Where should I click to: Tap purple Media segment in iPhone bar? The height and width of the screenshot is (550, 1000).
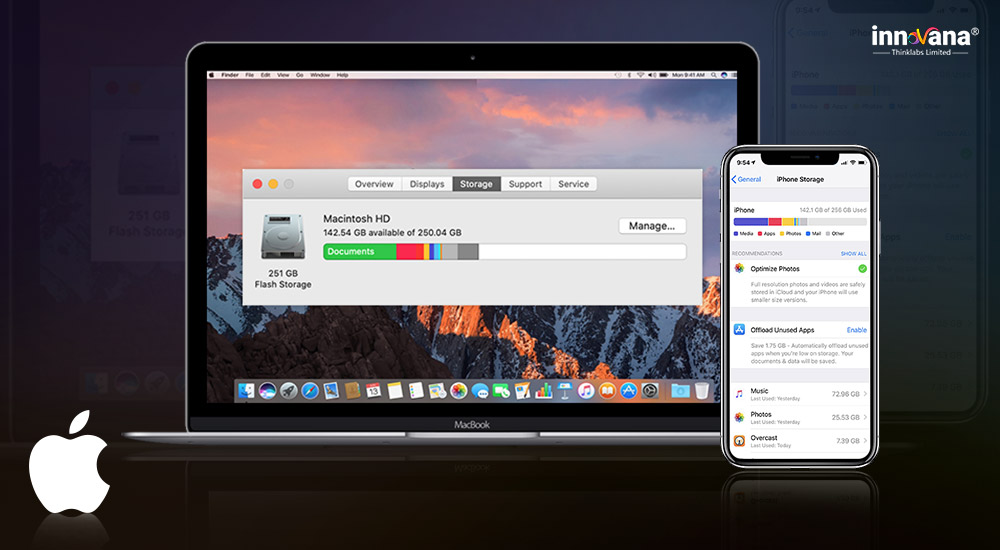pos(751,222)
